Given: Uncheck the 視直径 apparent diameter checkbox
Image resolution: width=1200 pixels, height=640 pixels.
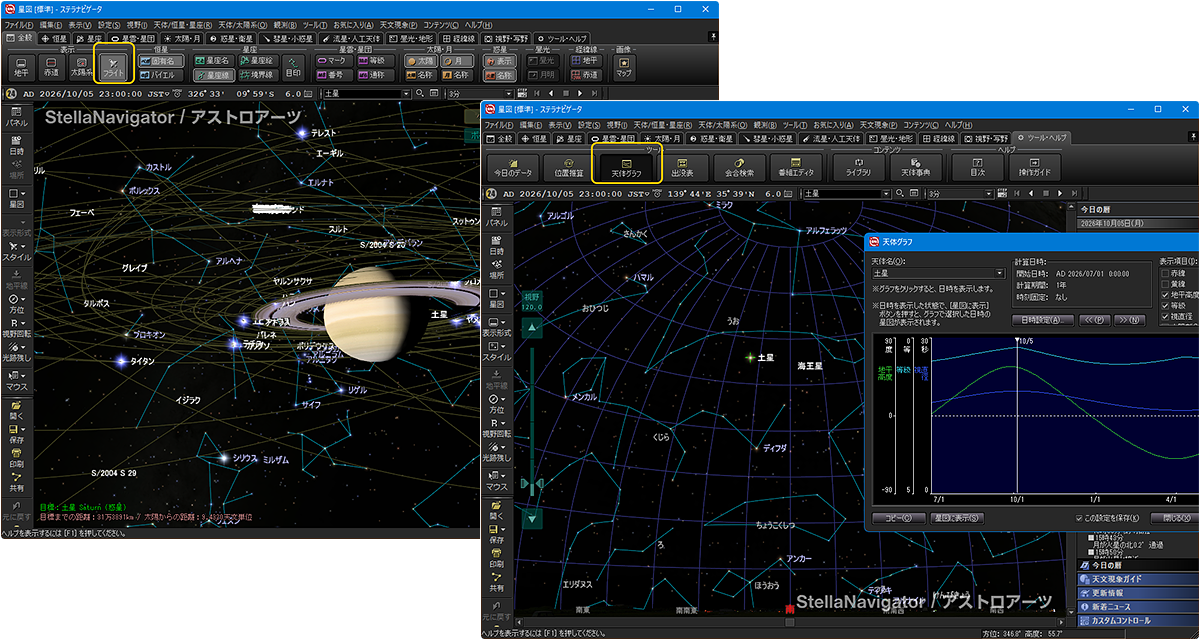Looking at the screenshot, I should [1166, 317].
